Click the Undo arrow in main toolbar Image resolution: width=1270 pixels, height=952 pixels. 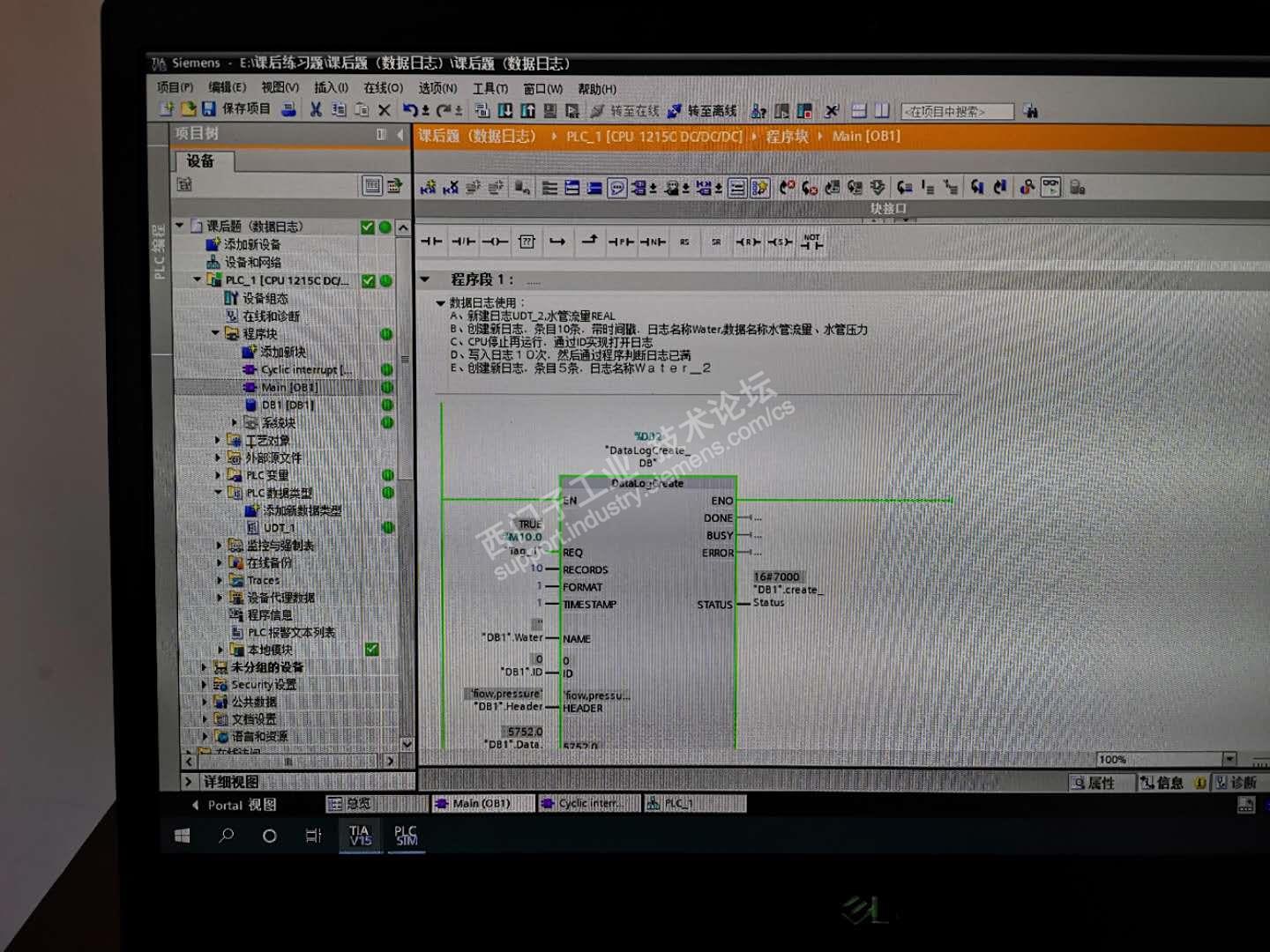click(410, 110)
